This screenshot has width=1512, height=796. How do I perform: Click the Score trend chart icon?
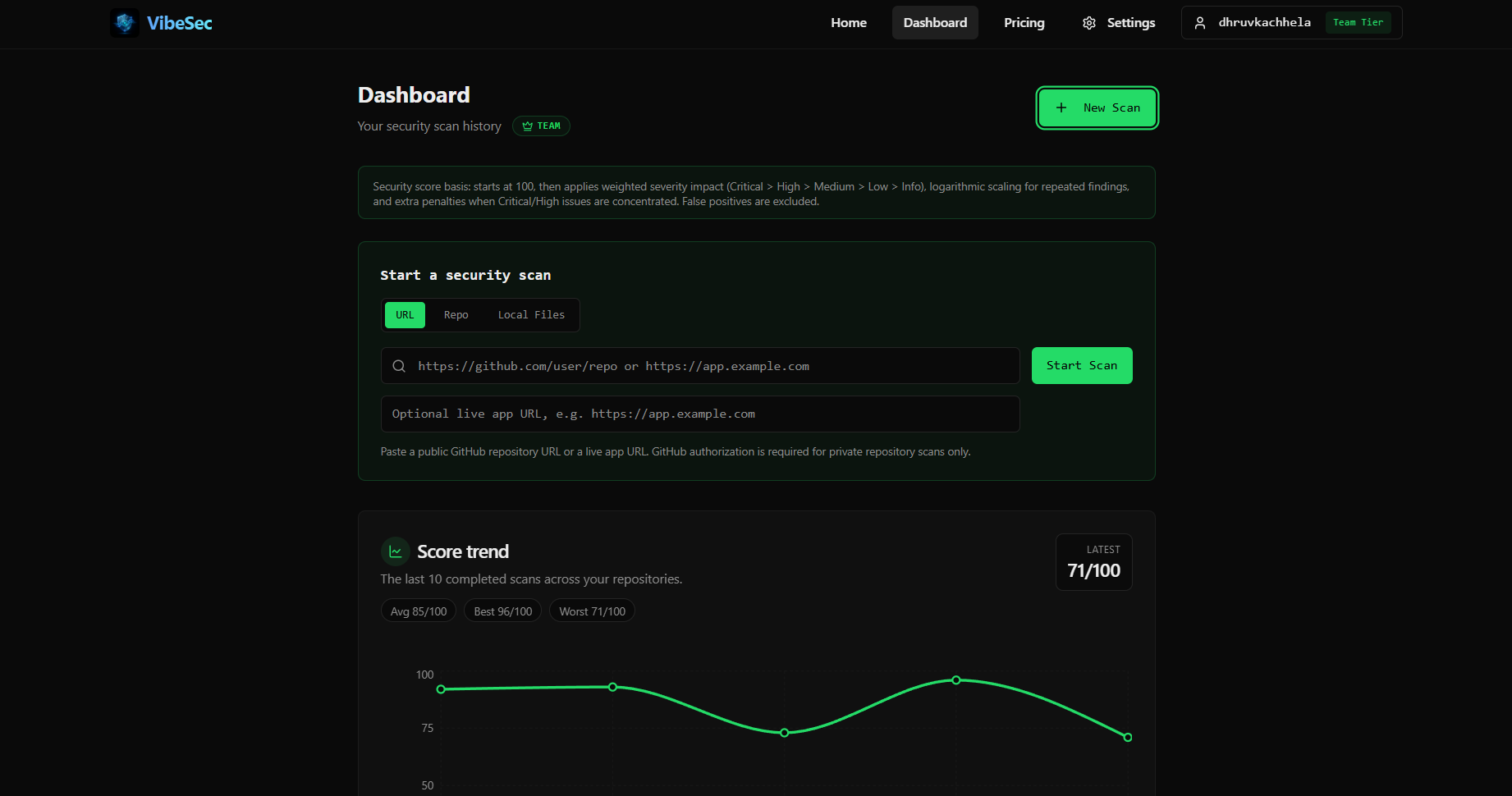point(396,551)
